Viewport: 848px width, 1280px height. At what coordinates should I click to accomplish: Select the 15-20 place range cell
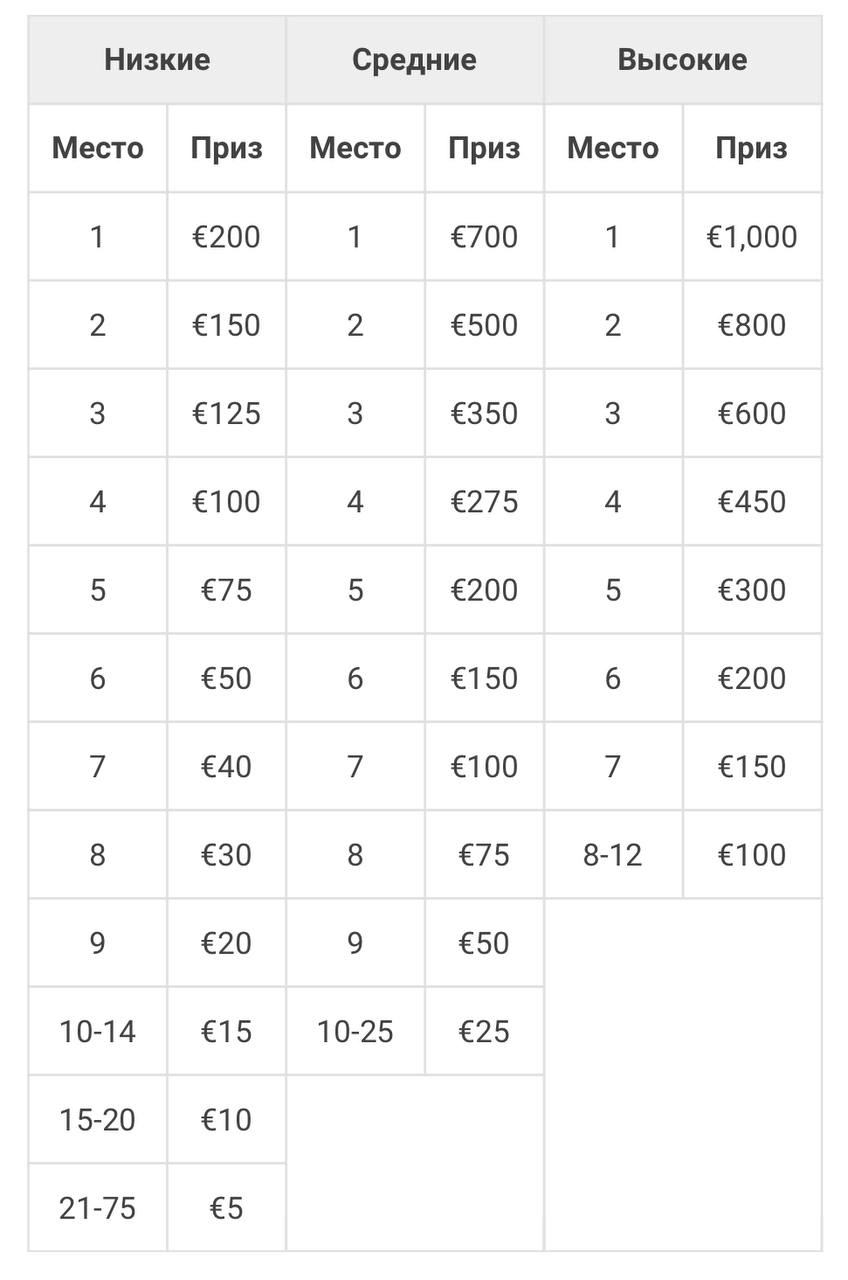(x=97, y=1119)
